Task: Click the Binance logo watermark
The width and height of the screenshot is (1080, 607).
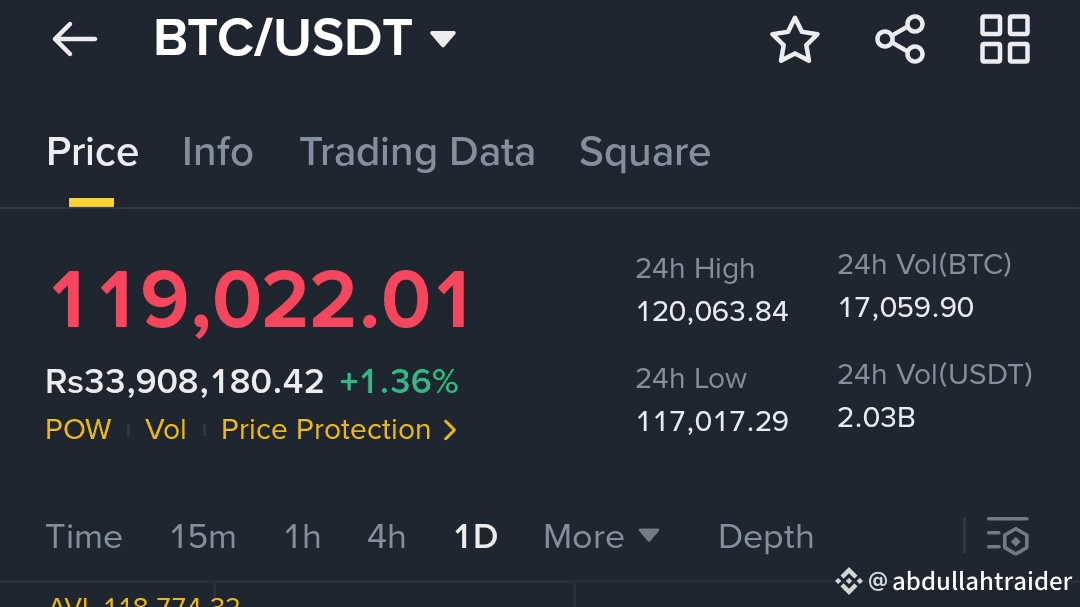Action: coord(849,581)
